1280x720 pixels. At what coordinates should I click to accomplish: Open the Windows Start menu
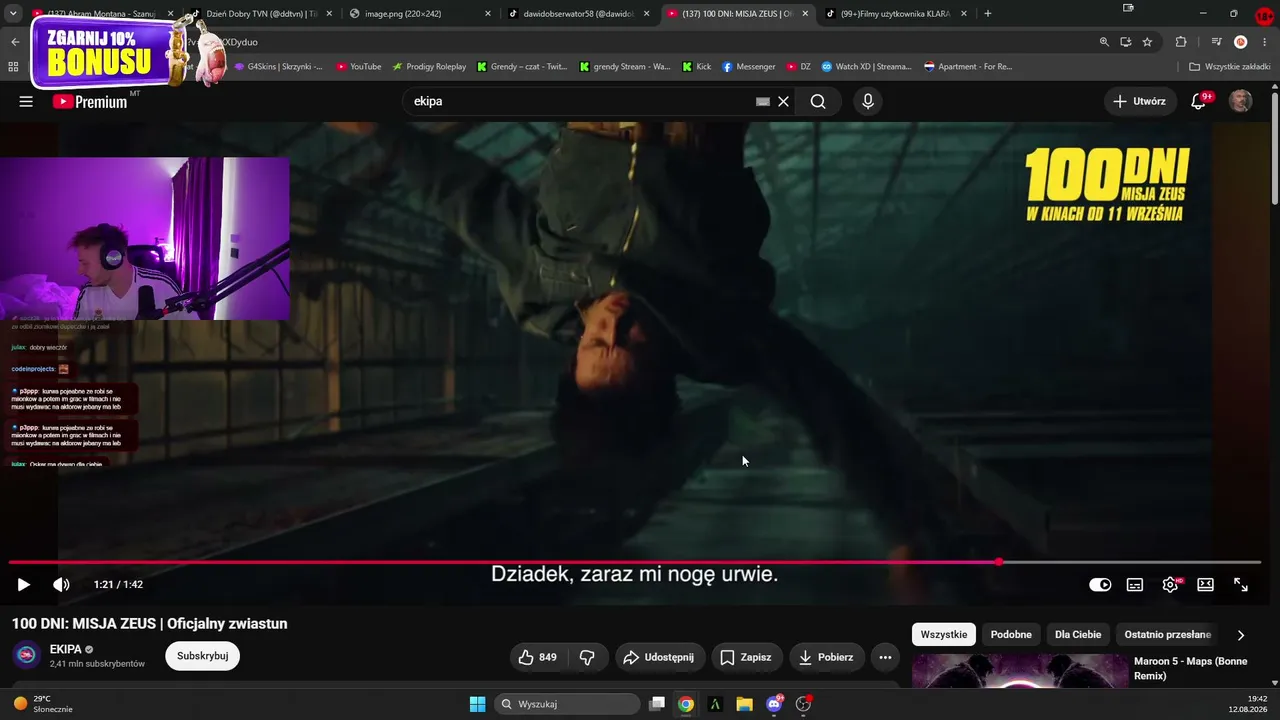[478, 704]
